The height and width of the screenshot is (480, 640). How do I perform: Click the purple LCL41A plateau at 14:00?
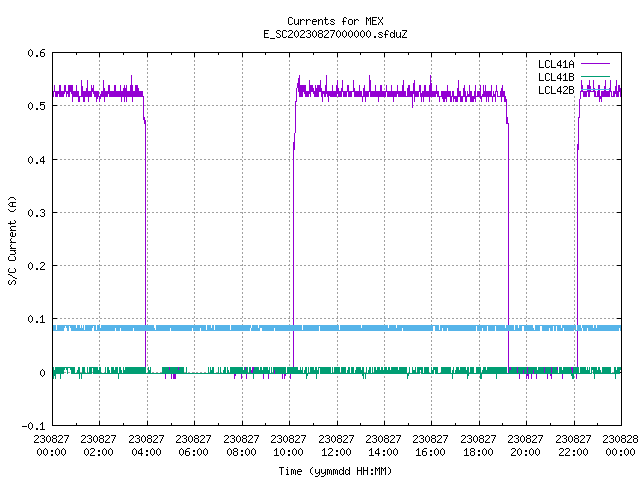pos(384,93)
